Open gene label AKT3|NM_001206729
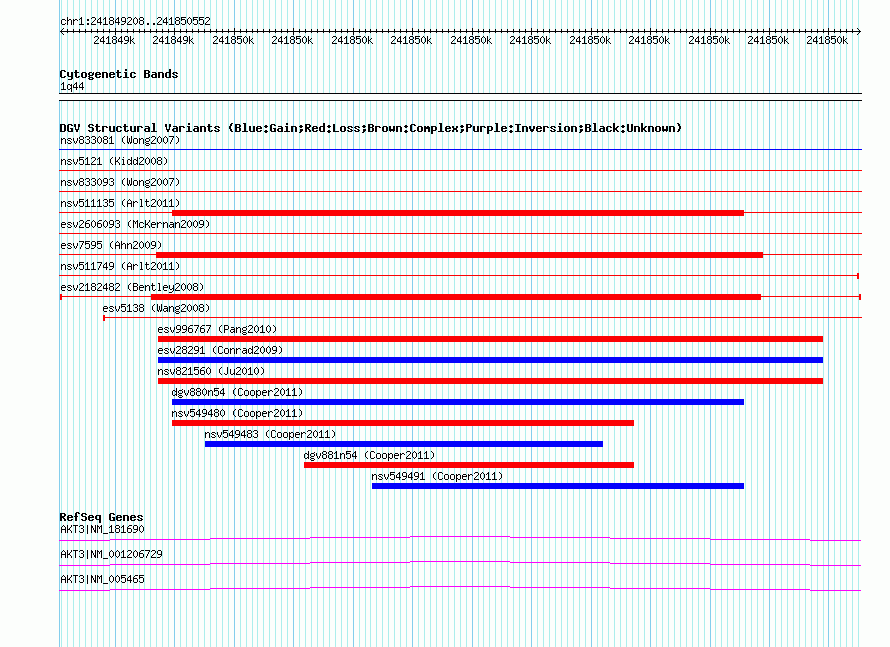Screen dimensions: 890x647 point(111,554)
